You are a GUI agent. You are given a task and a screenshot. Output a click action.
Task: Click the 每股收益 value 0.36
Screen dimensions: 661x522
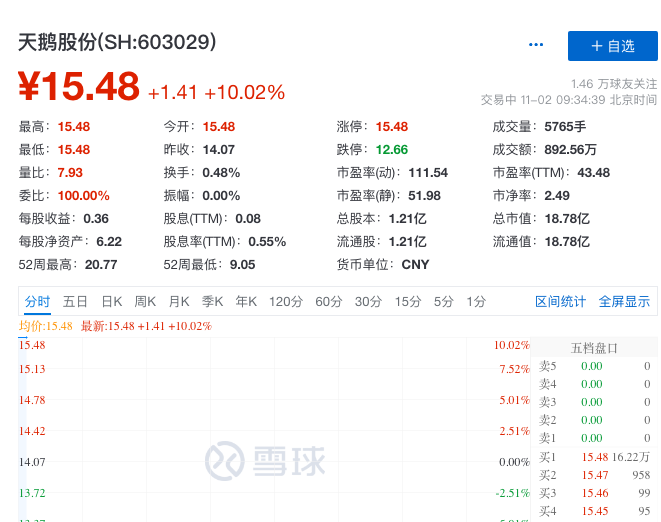96,218
